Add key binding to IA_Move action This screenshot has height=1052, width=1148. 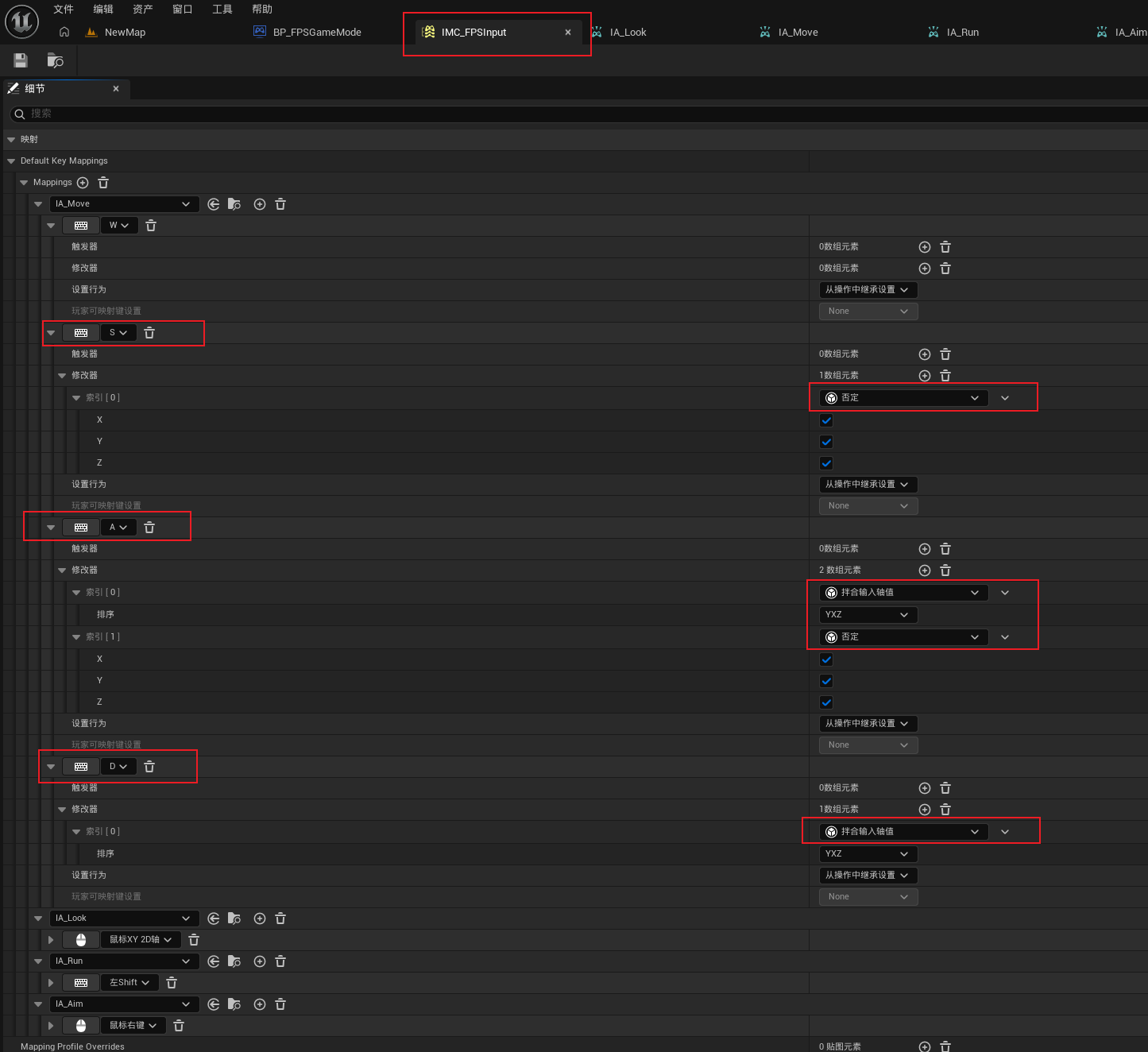260,204
